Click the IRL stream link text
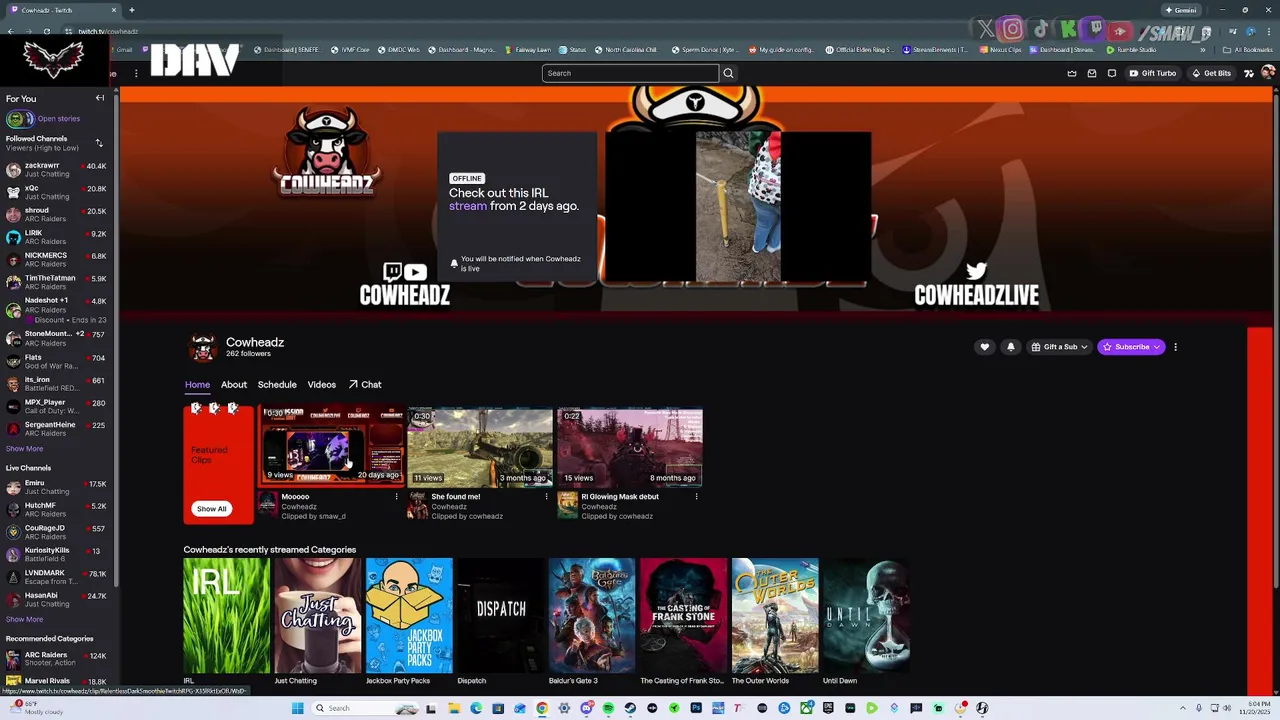Screen dimensions: 1280x720 point(468,206)
